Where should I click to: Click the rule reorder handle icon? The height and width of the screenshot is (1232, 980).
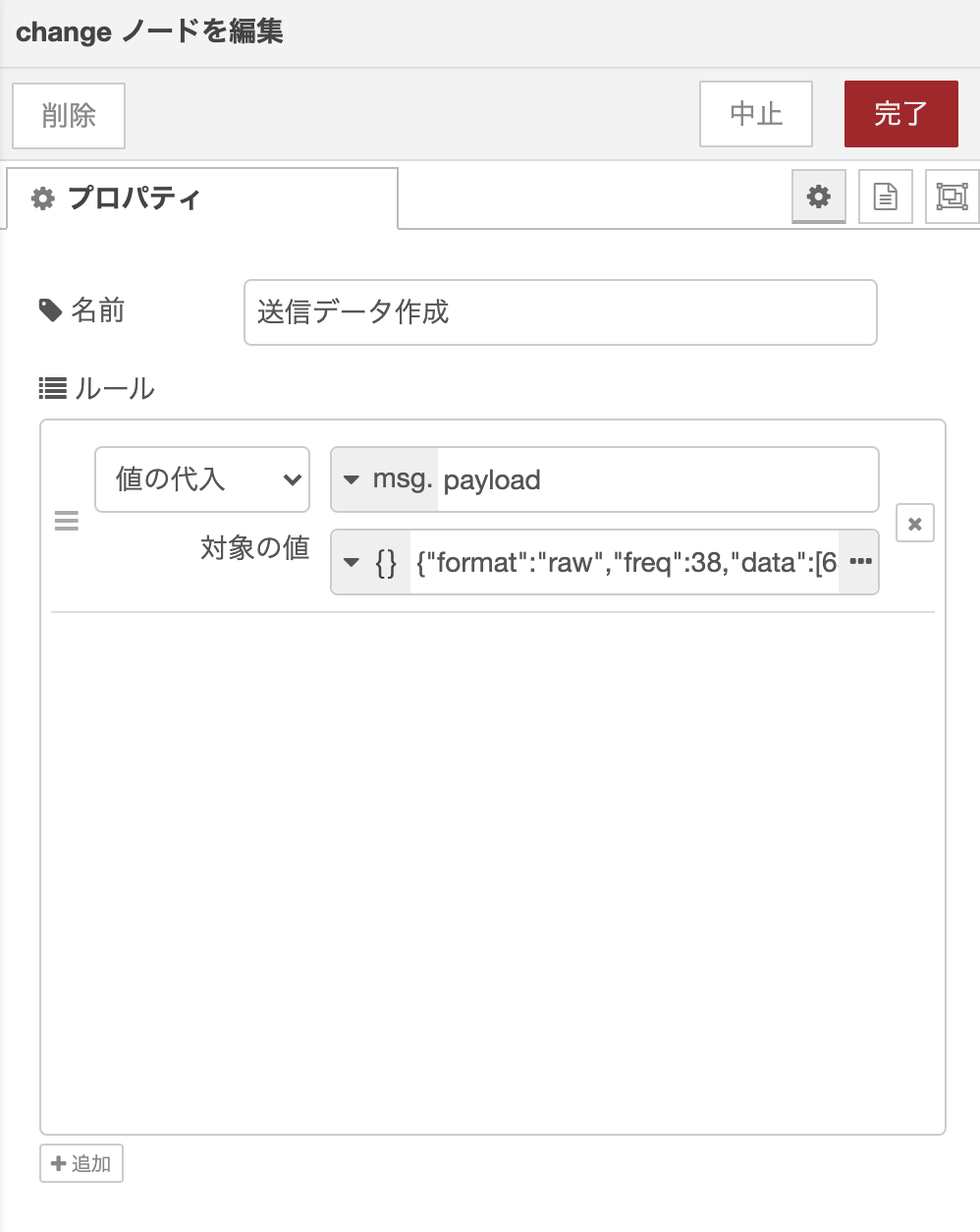tap(66, 521)
